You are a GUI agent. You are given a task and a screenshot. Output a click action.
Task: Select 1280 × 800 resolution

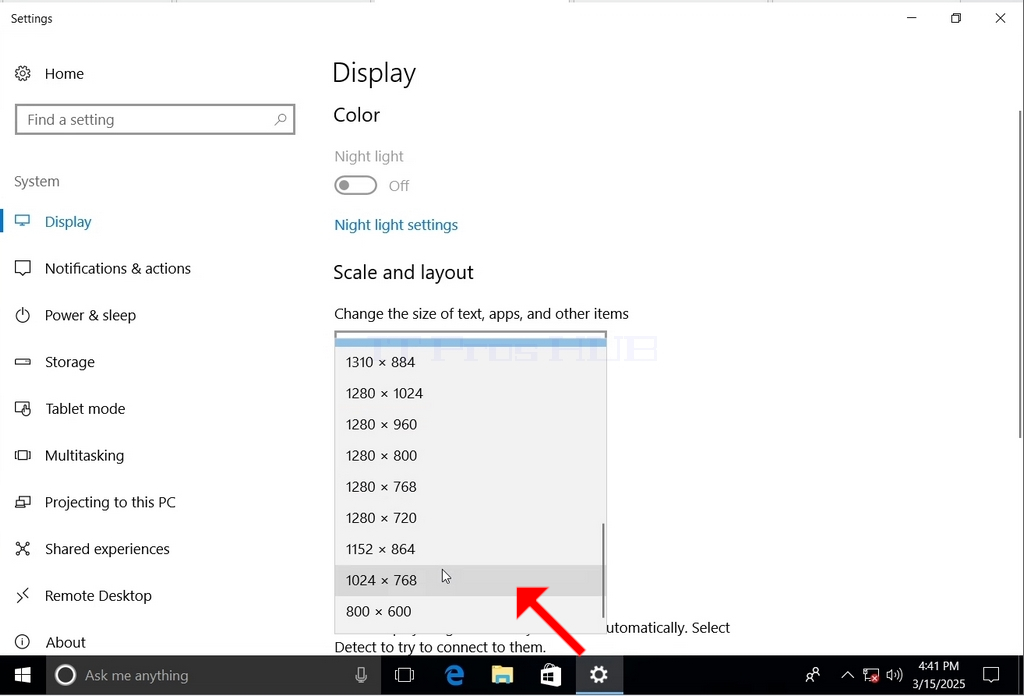pos(470,456)
